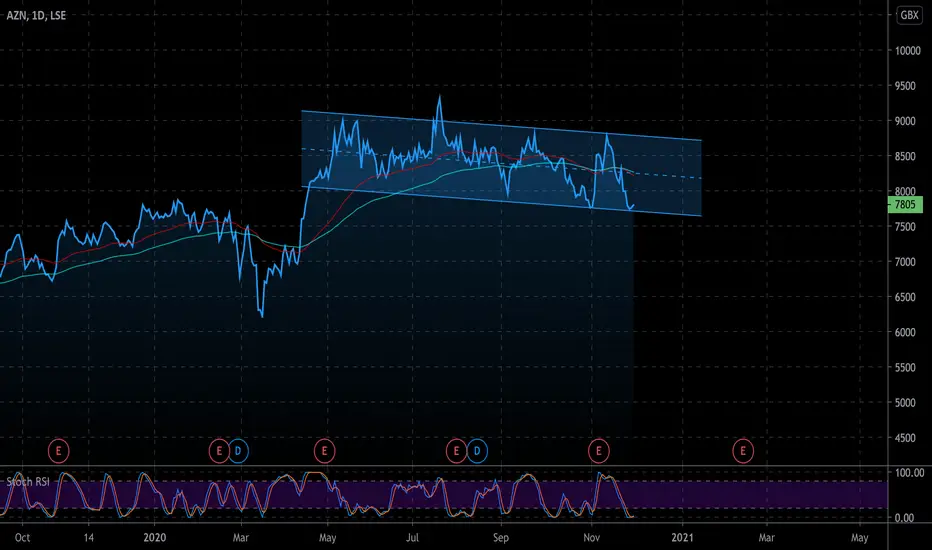Click the 2021 label on time axis

click(682, 538)
